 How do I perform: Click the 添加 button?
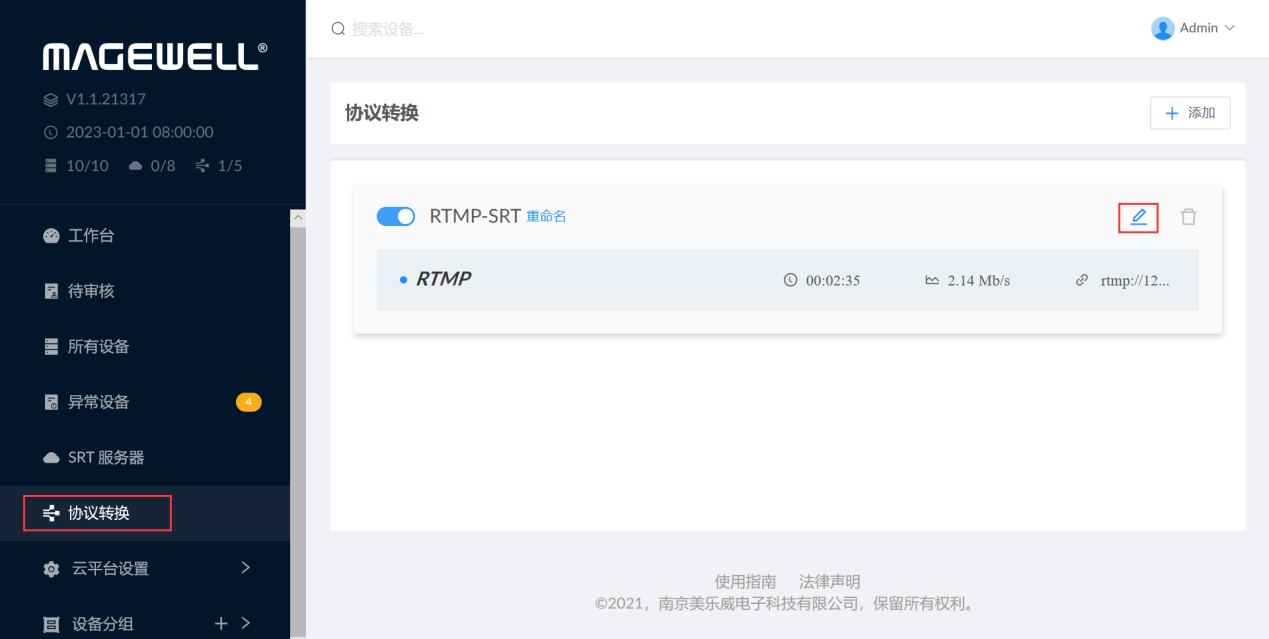1190,113
